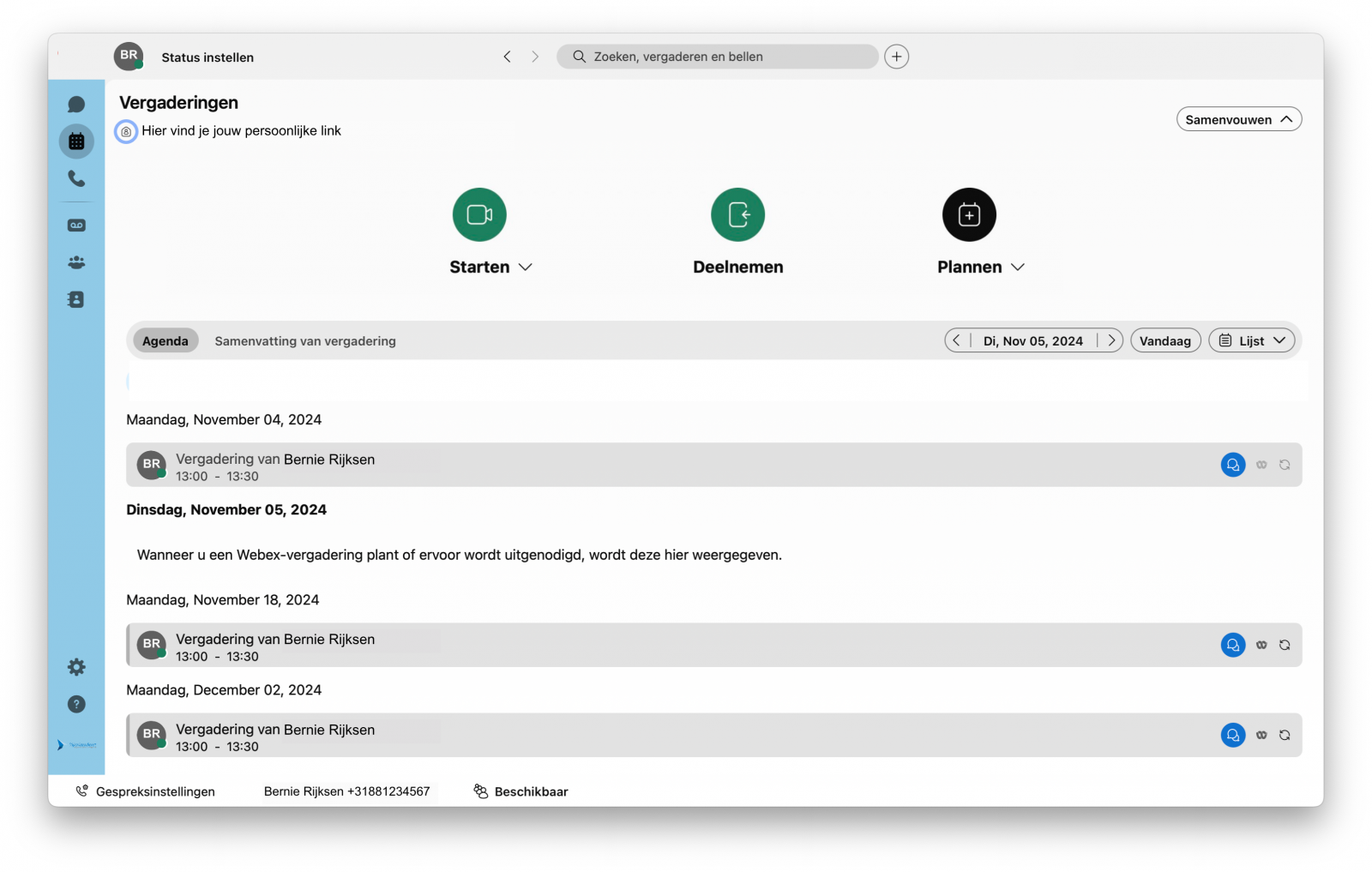Open the Teams icon in sidebar
The height and width of the screenshot is (872, 1372).
tap(76, 262)
